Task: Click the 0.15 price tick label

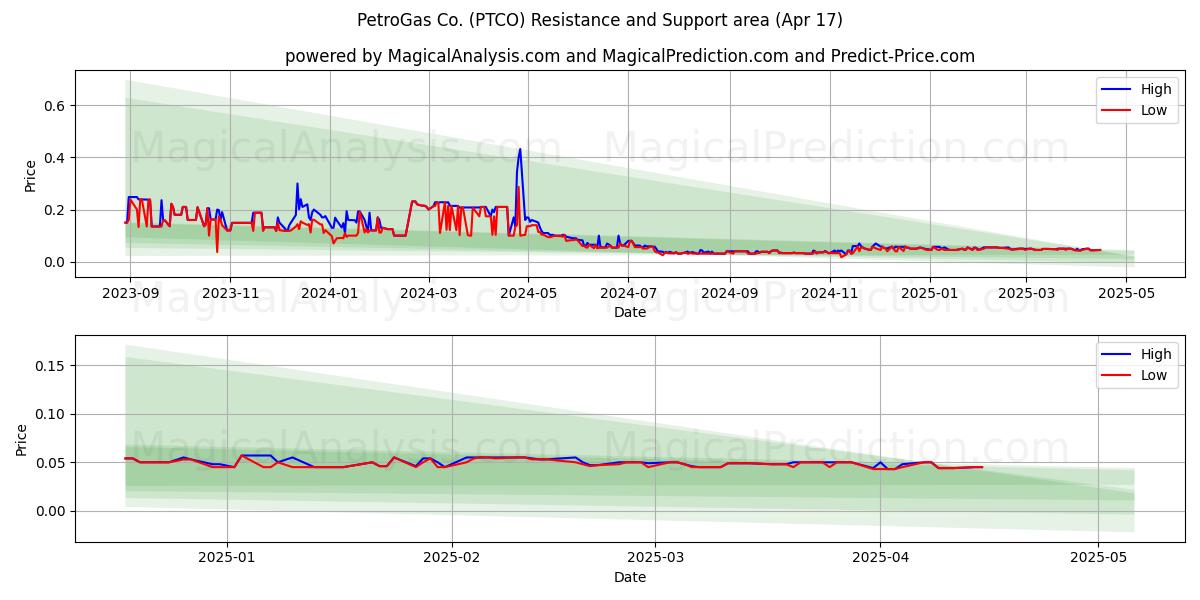Action: coord(52,366)
